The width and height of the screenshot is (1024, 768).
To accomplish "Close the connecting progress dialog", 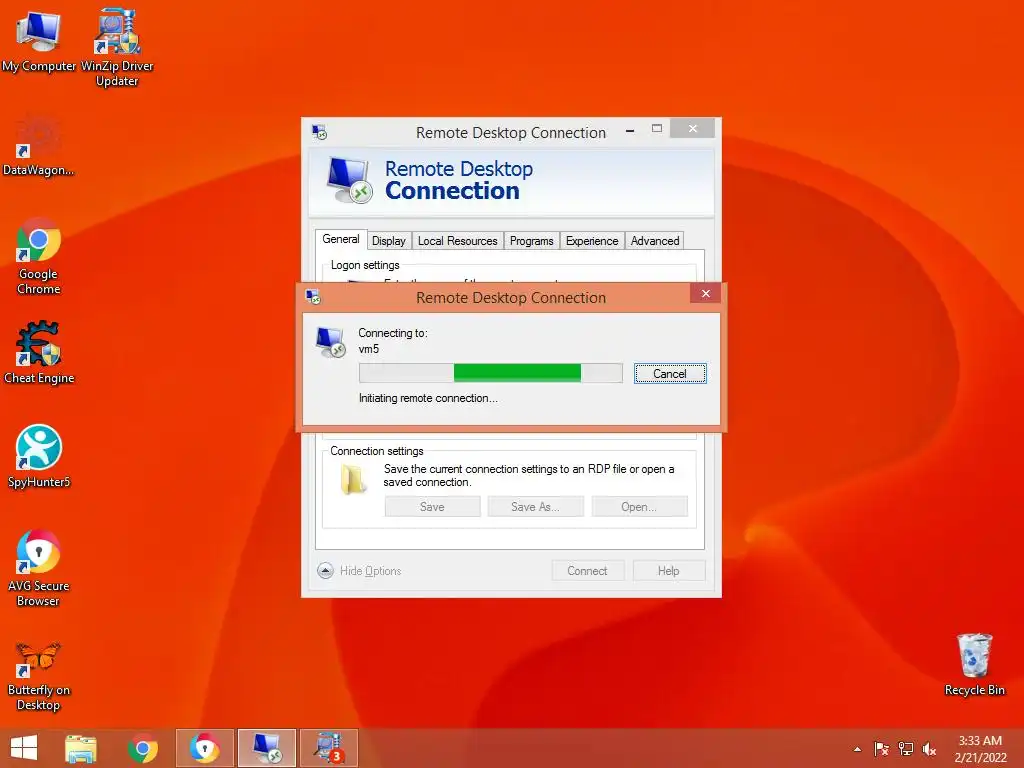I will point(705,294).
